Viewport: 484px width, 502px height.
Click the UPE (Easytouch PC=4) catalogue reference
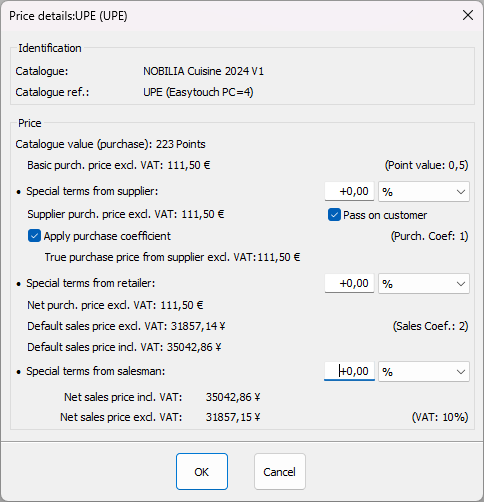[198, 92]
